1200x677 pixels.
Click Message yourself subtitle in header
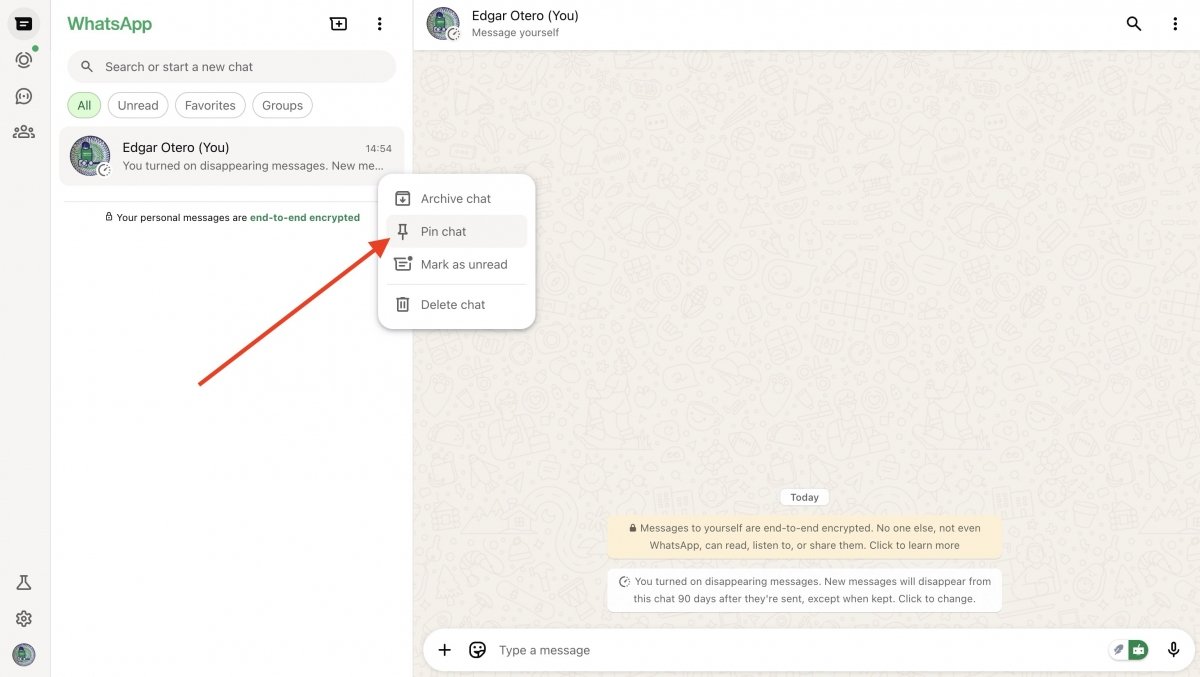[515, 33]
